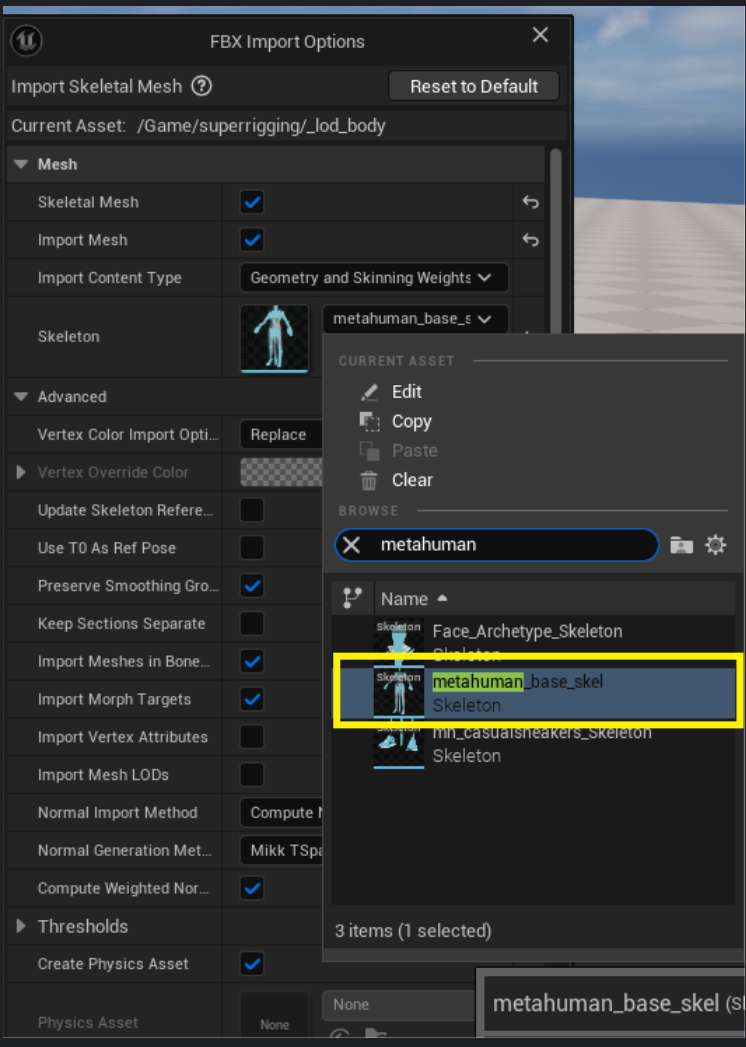The image size is (746, 1047).
Task: Open the Skeleton asset dropdown
Action: 415,319
